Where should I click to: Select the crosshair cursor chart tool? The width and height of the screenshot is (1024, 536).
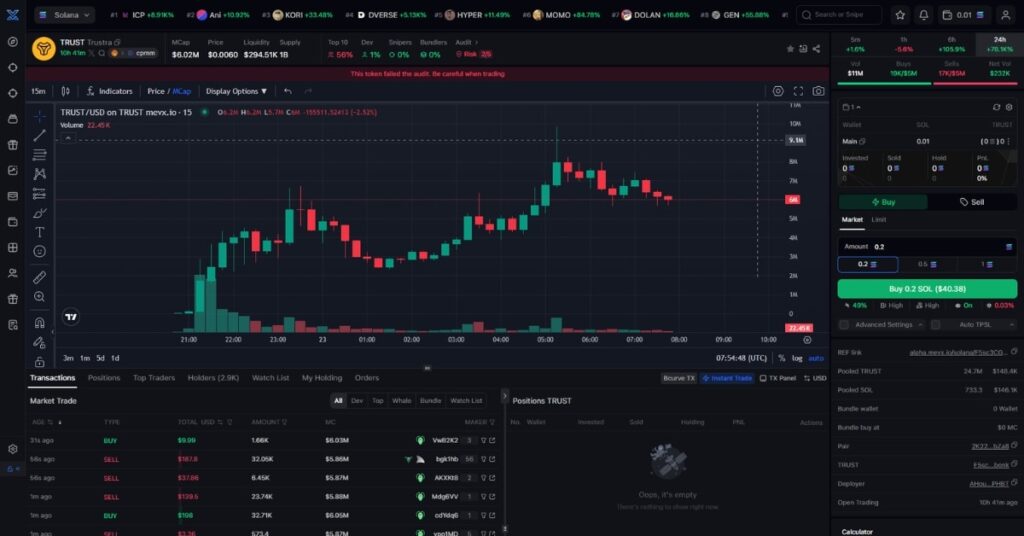[x=39, y=116]
